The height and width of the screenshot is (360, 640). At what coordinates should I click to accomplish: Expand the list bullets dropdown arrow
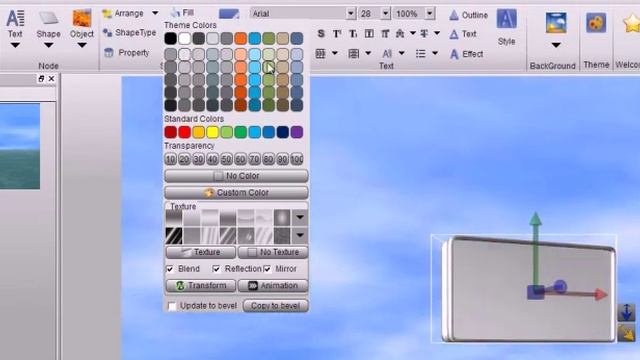click(435, 53)
